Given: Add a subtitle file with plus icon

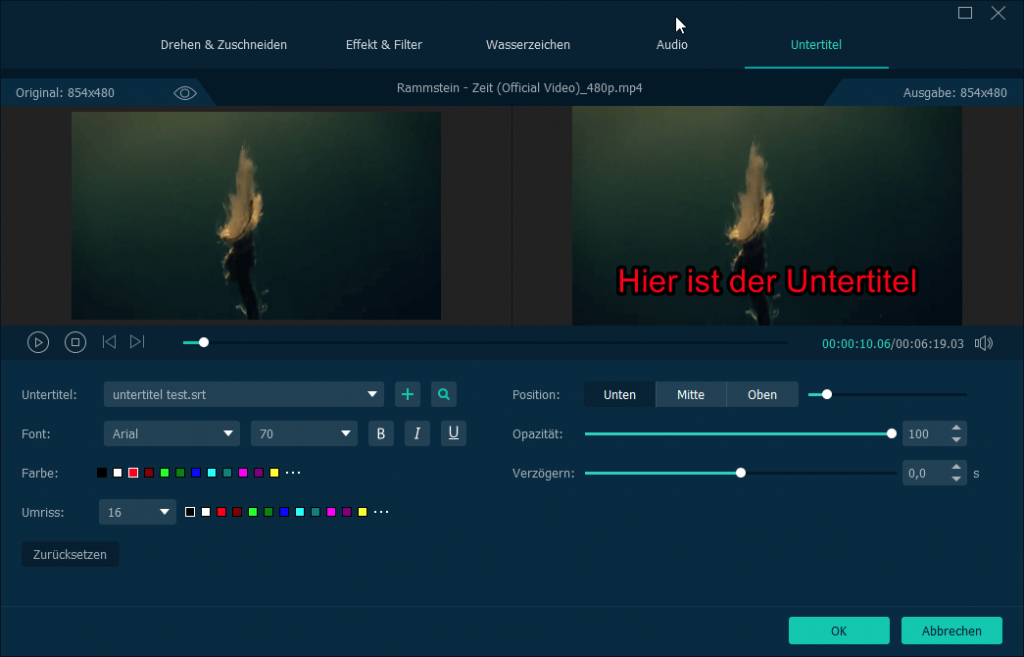Looking at the screenshot, I should (x=407, y=394).
